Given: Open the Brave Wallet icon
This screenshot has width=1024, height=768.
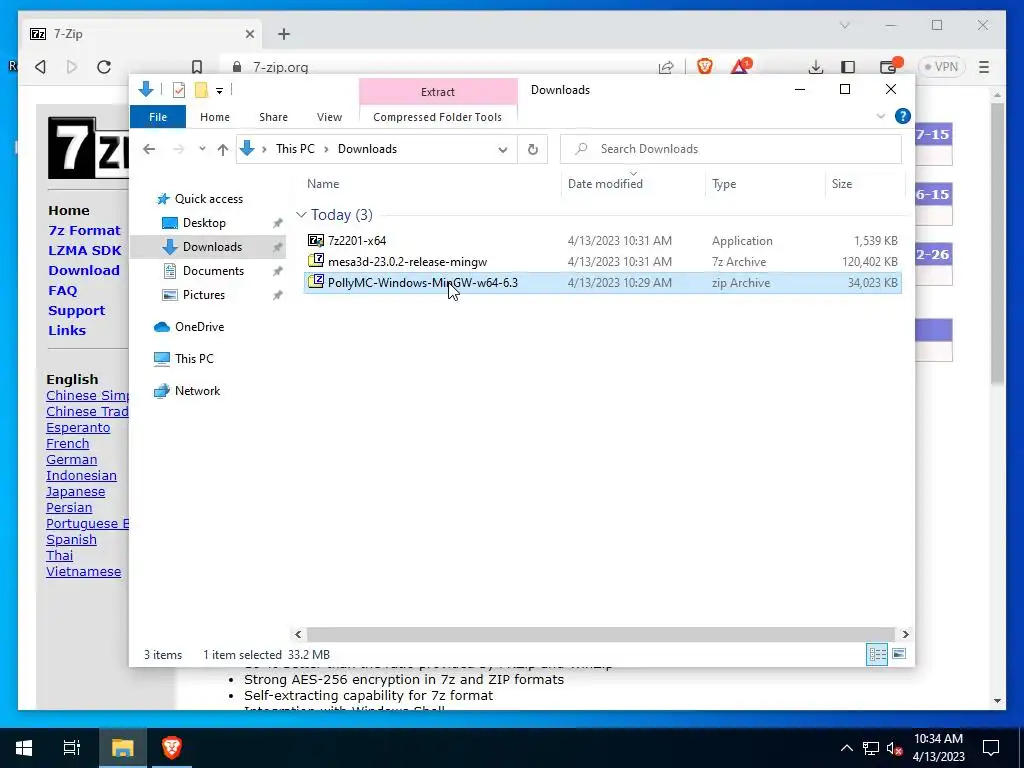Looking at the screenshot, I should 888,66.
